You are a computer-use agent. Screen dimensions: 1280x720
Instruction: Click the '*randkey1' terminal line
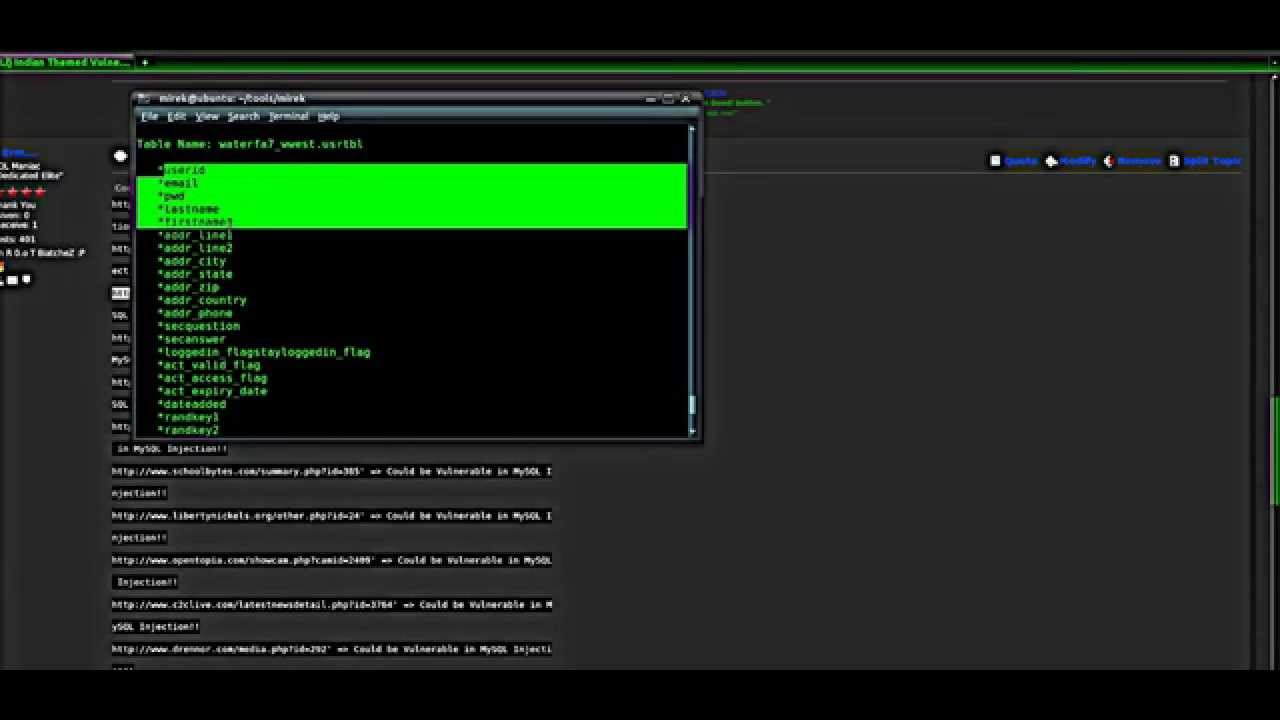(x=188, y=417)
